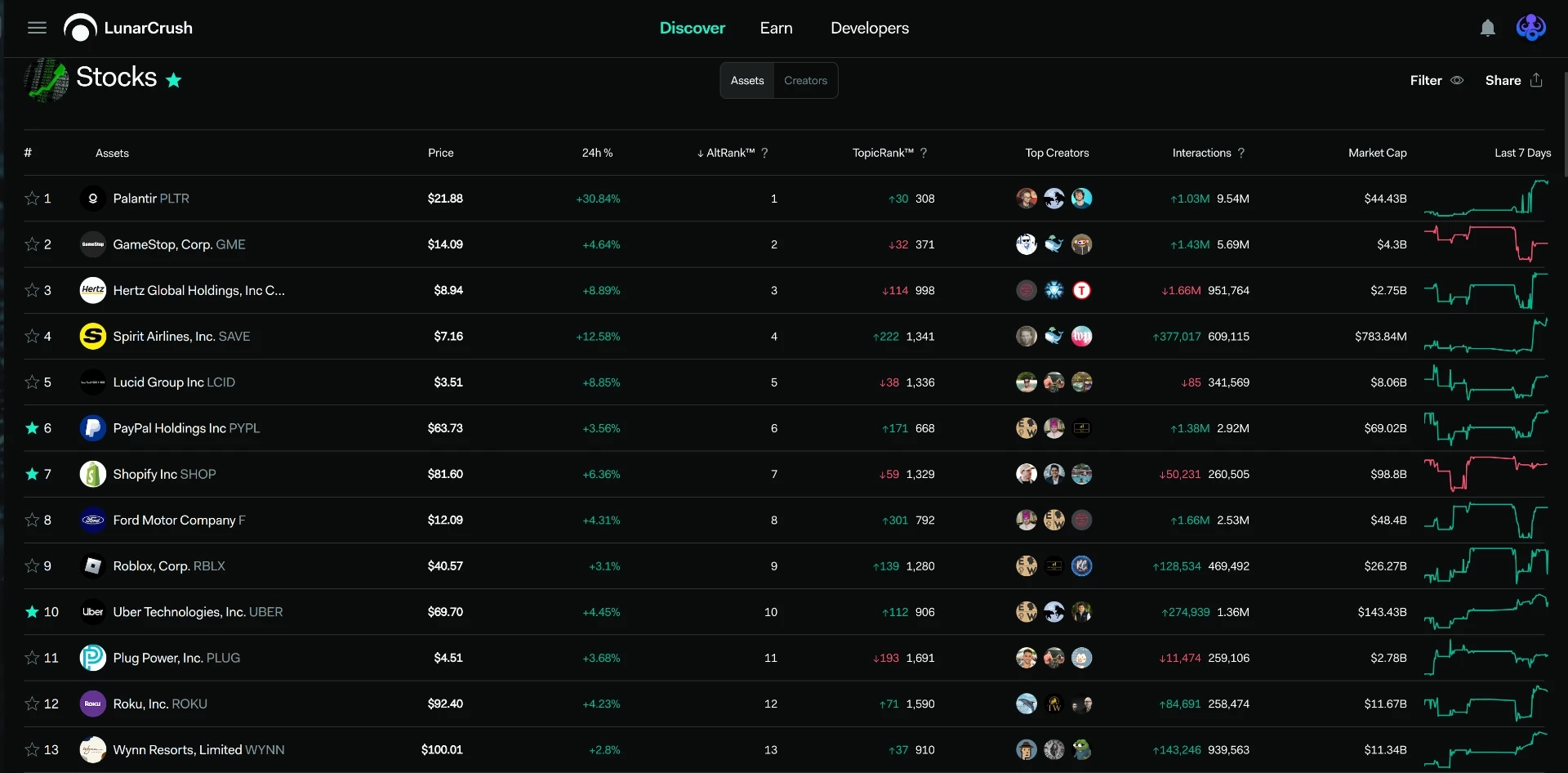View Shopify 7-day sparkline chart
The width and height of the screenshot is (1568, 773).
pyautogui.click(x=1486, y=474)
